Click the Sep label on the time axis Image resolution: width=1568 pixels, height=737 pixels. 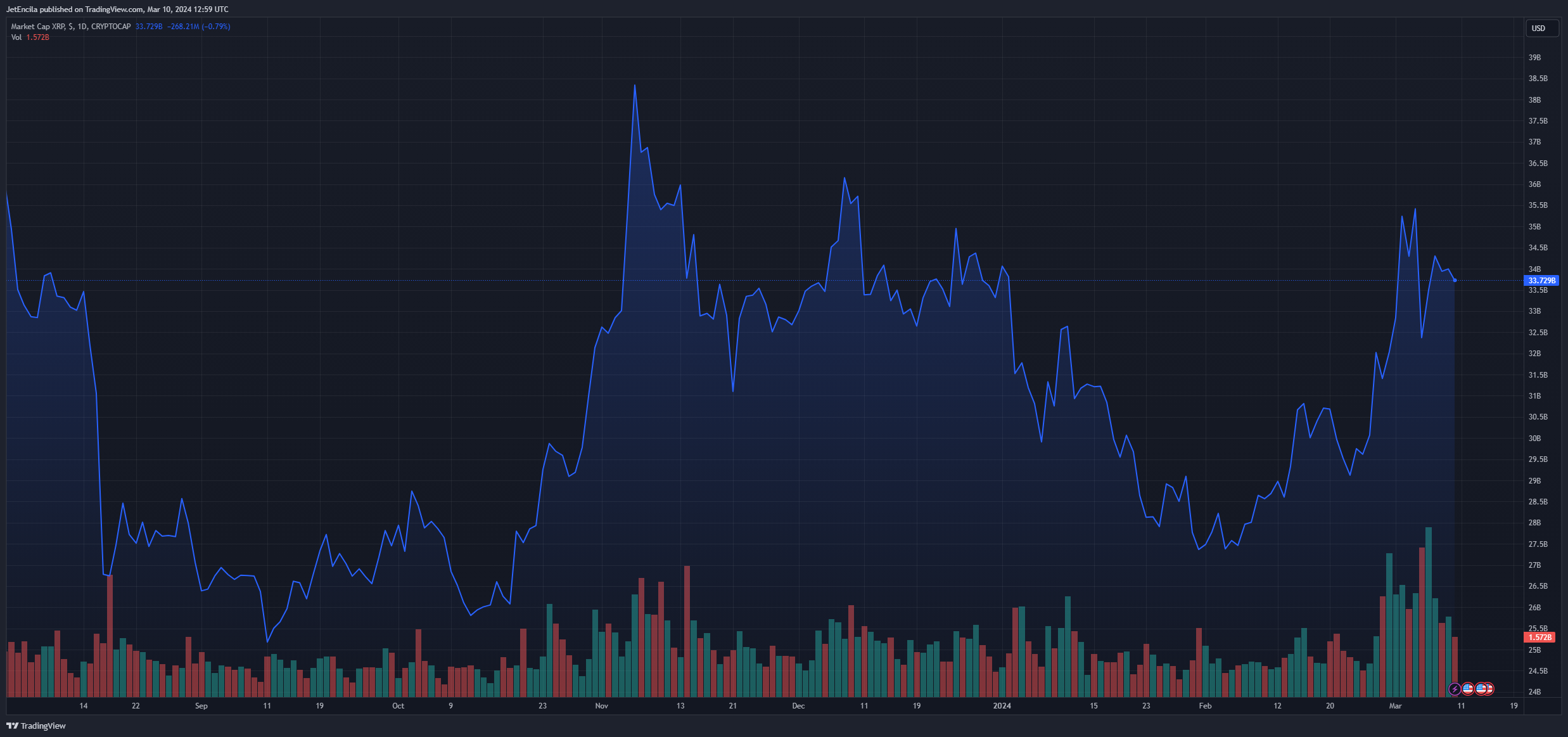tap(201, 706)
